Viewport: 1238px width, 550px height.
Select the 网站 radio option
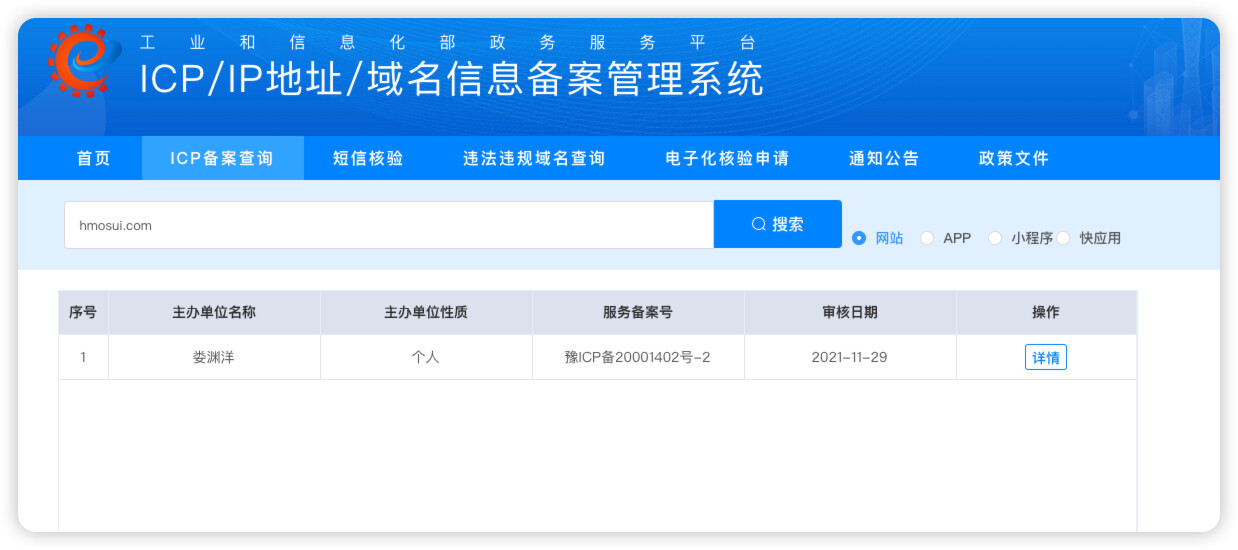tap(859, 238)
